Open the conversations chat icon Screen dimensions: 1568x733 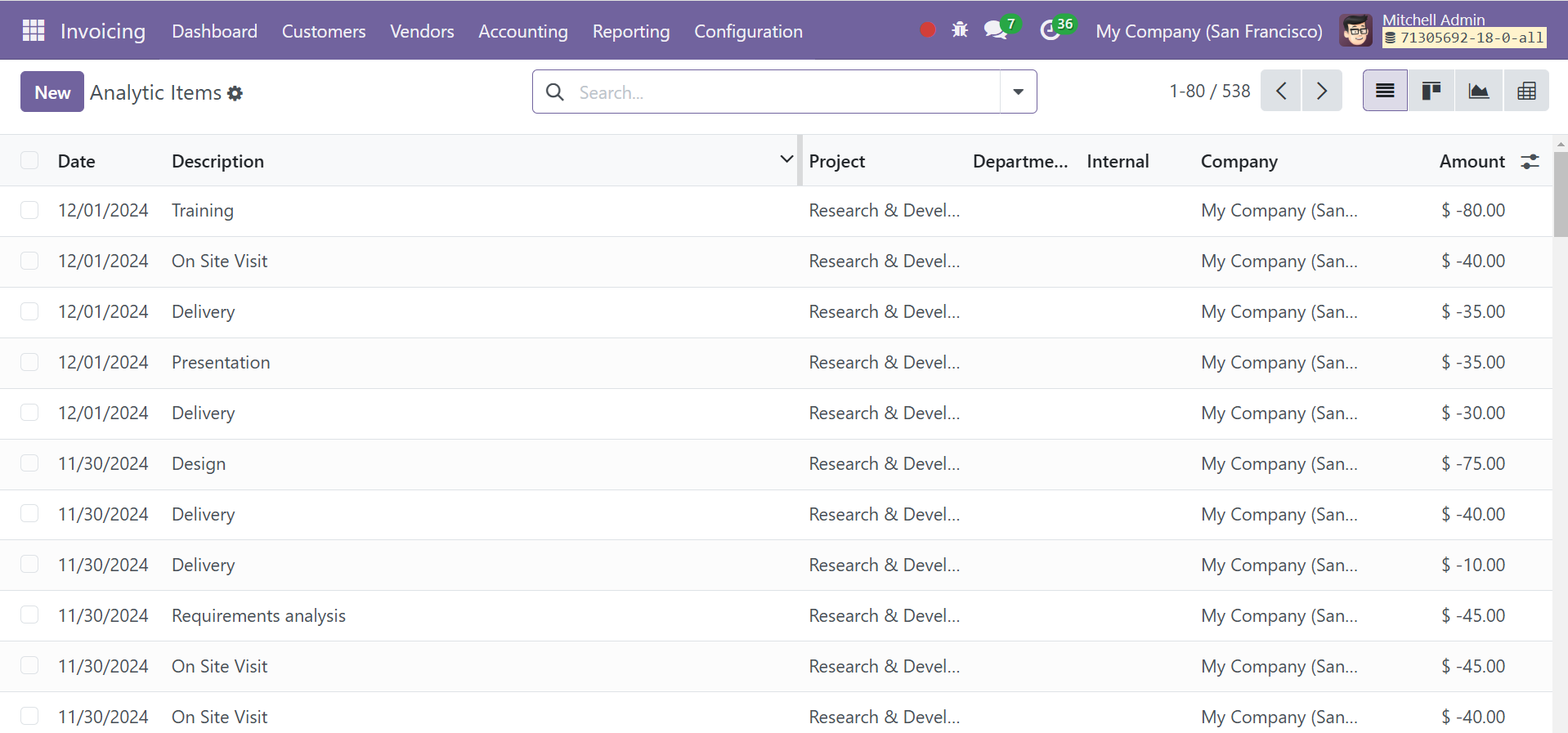point(995,30)
